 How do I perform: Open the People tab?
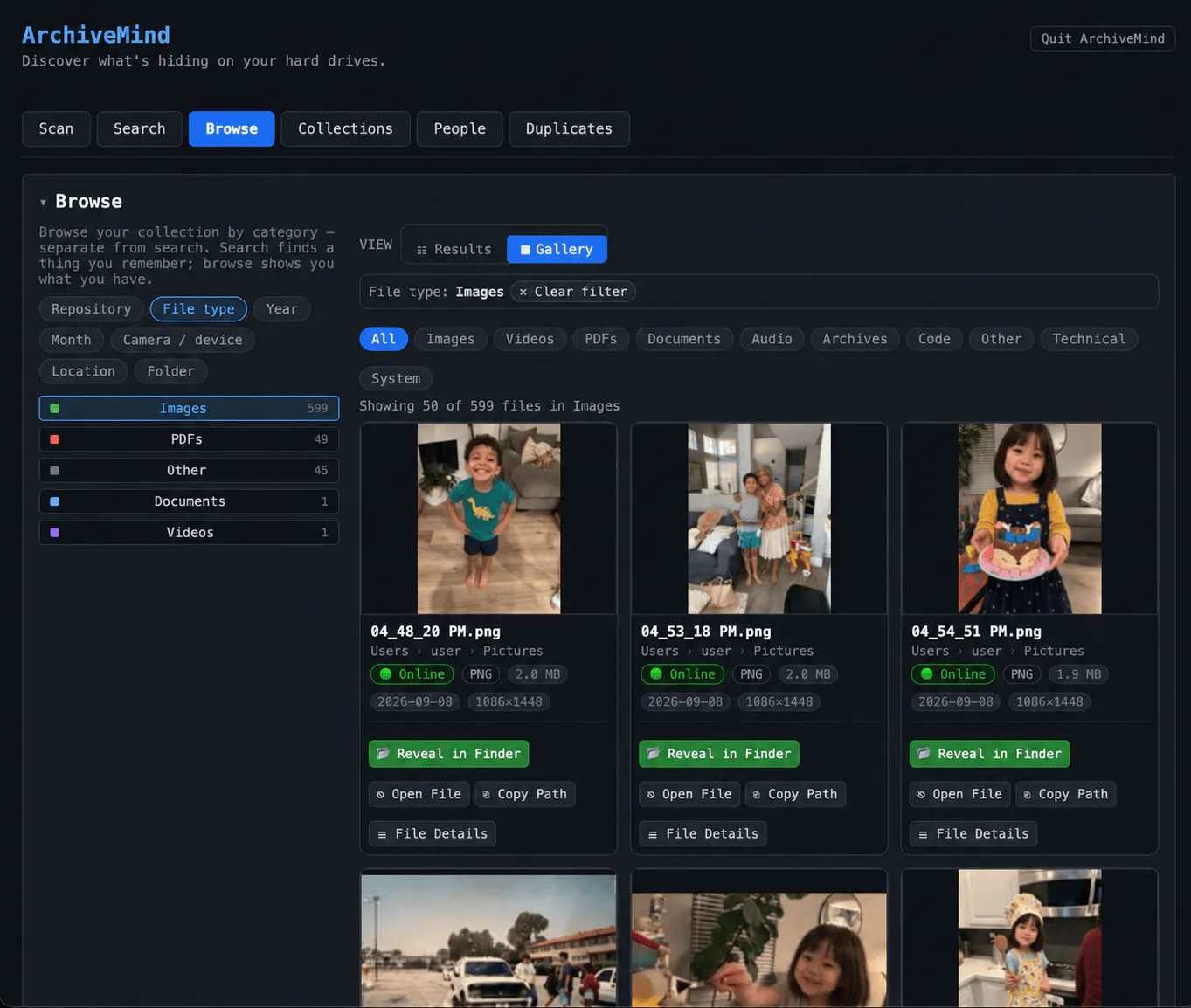460,128
